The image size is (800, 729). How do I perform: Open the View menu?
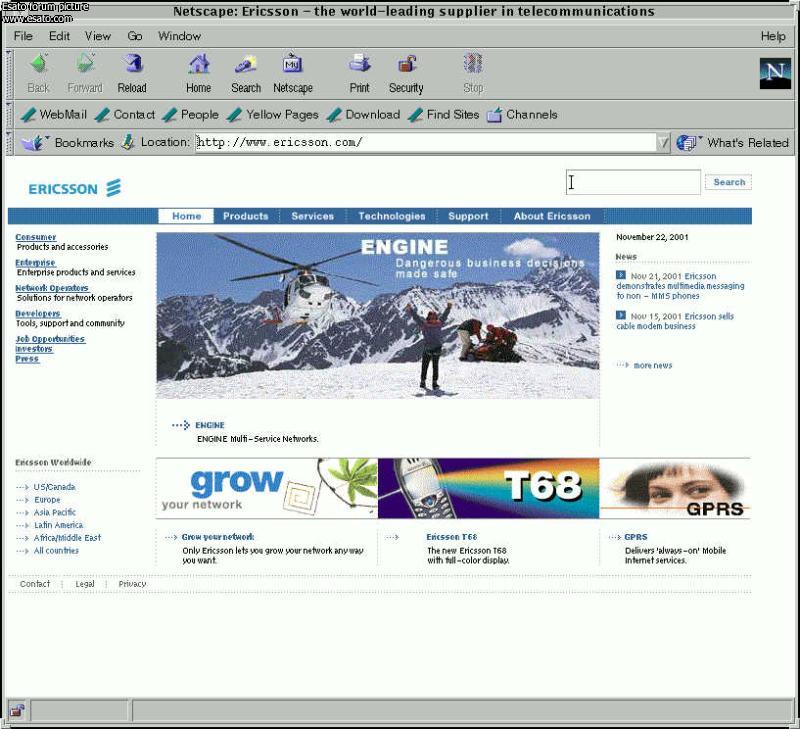click(97, 36)
